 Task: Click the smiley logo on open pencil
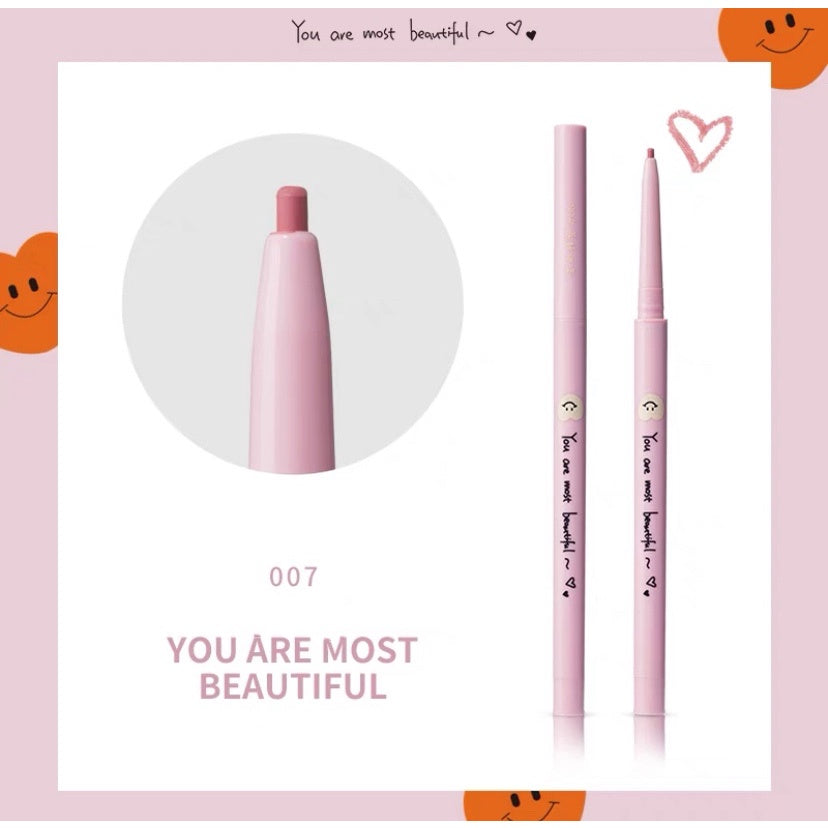tap(651, 407)
